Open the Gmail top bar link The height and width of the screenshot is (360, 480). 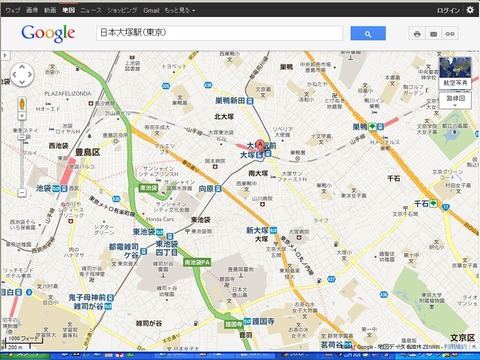(151, 10)
